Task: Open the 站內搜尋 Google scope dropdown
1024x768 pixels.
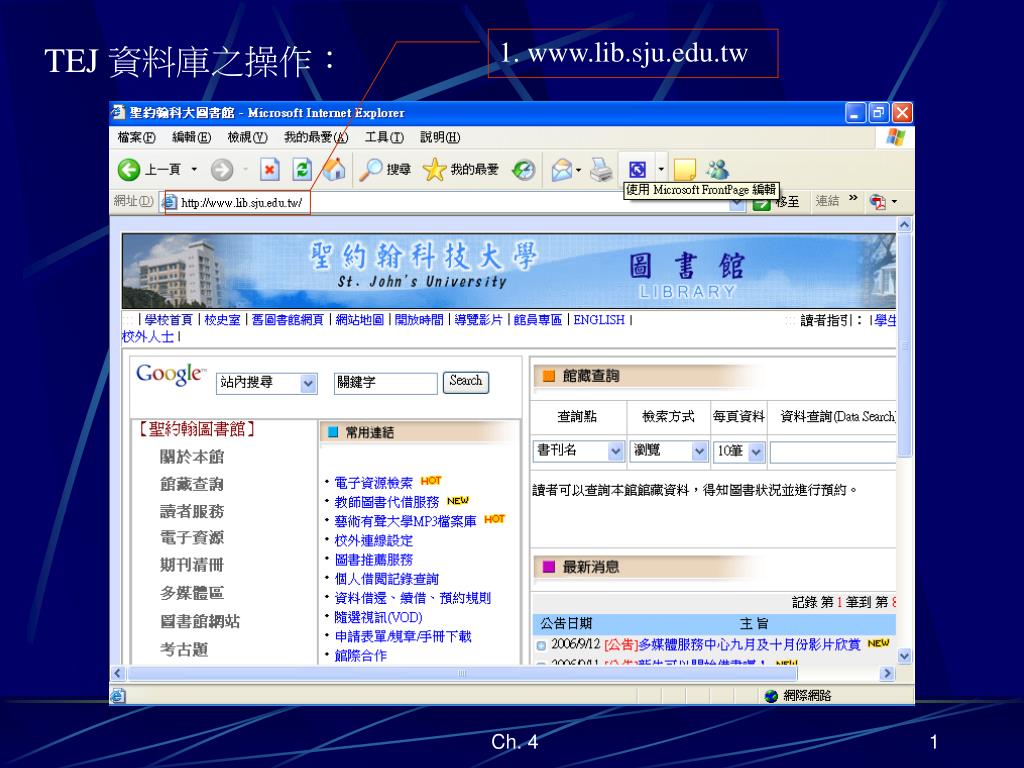Action: coord(308,384)
